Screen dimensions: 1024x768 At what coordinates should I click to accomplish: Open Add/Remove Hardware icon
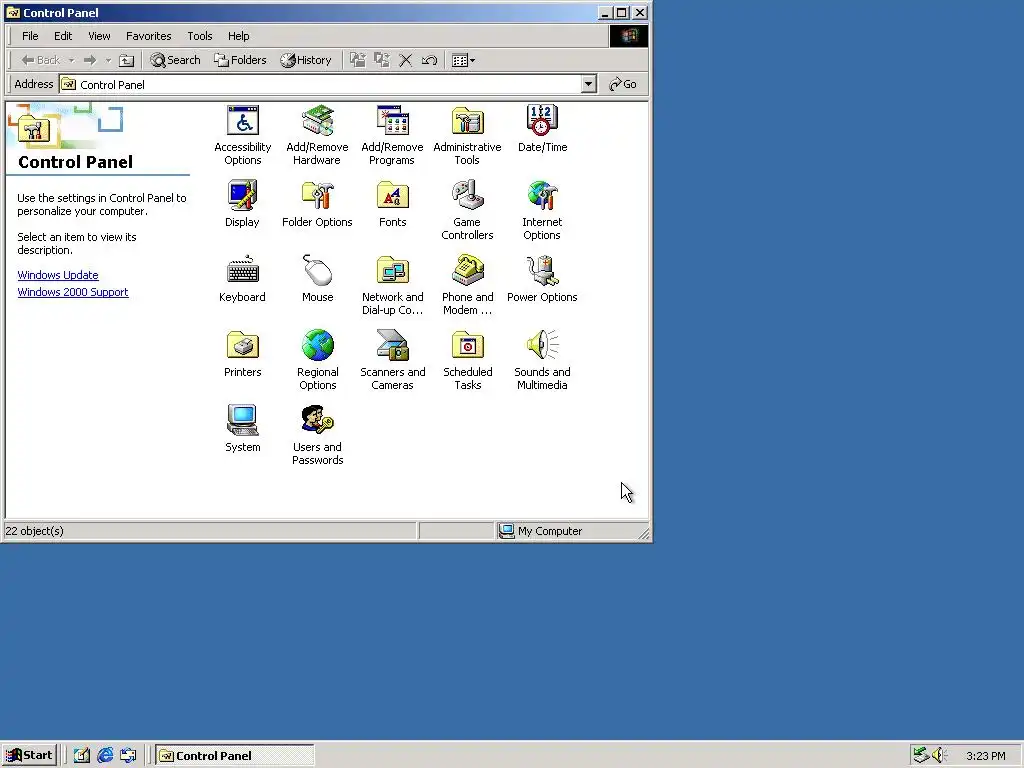(x=317, y=135)
